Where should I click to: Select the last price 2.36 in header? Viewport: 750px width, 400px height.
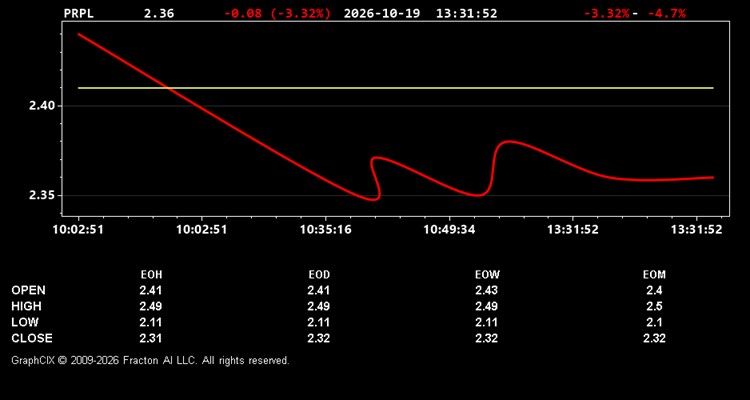[x=159, y=13]
